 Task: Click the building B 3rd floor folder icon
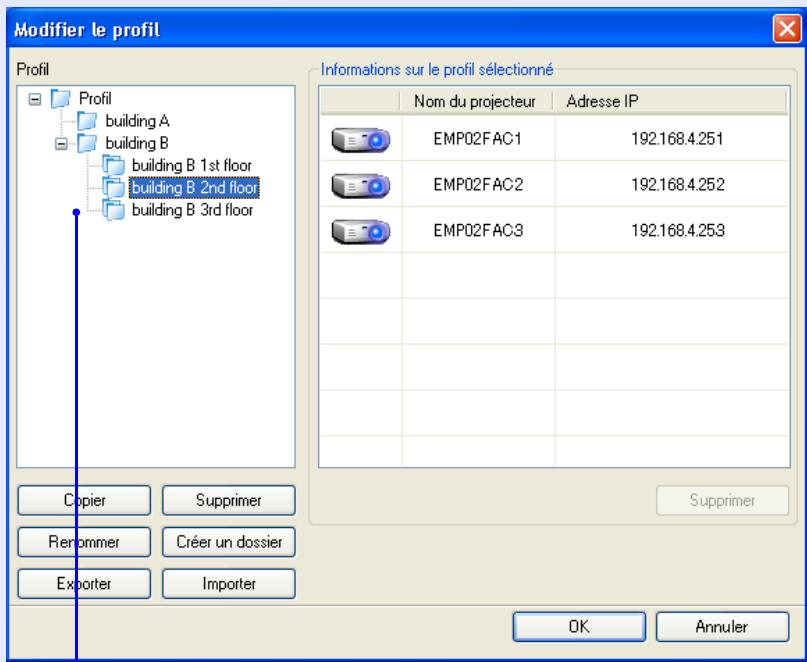click(x=113, y=210)
